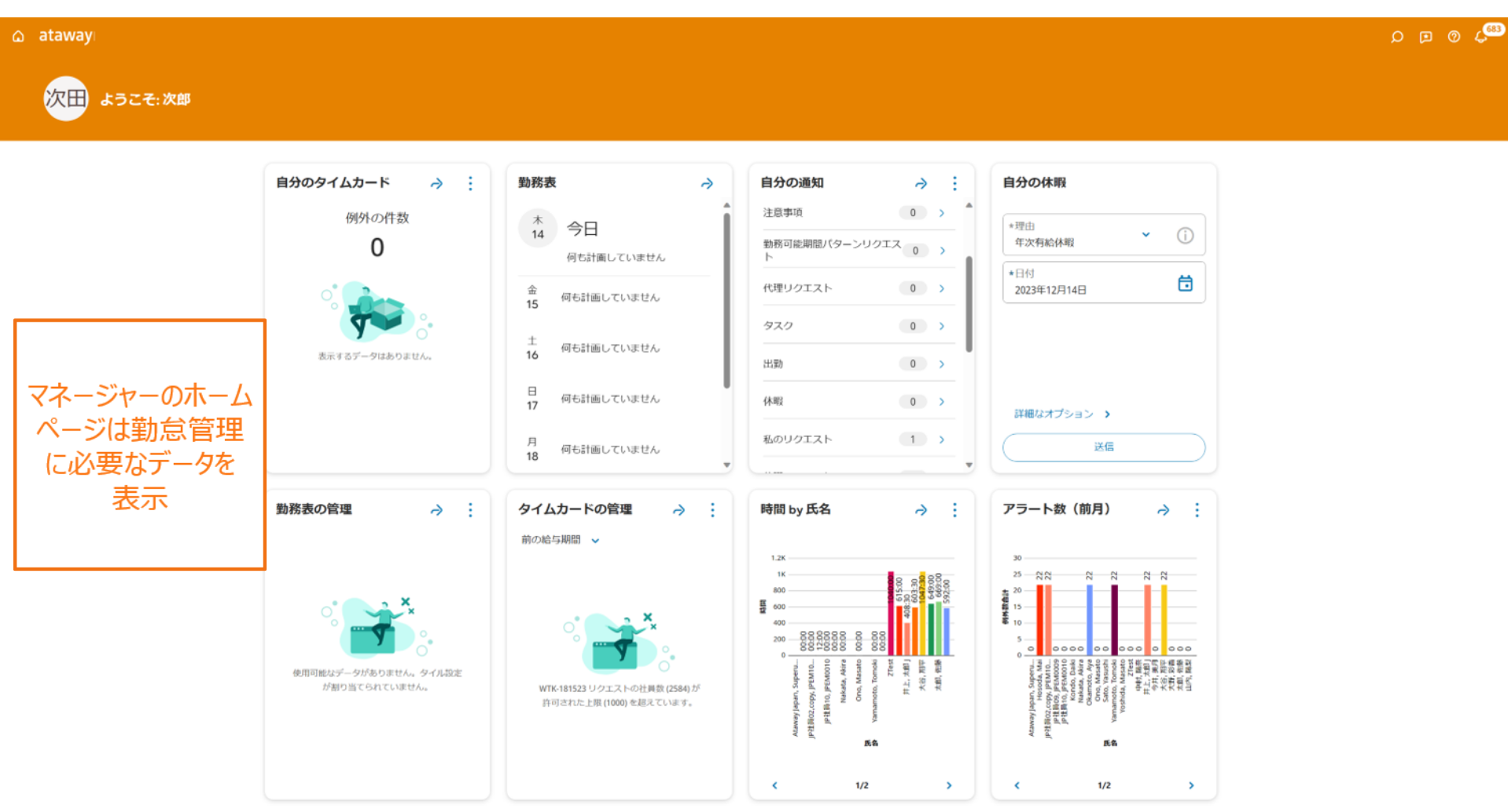This screenshot has width=1508, height=812.
Task: Open the 勤務表 tile arrow icon
Action: coord(707,183)
